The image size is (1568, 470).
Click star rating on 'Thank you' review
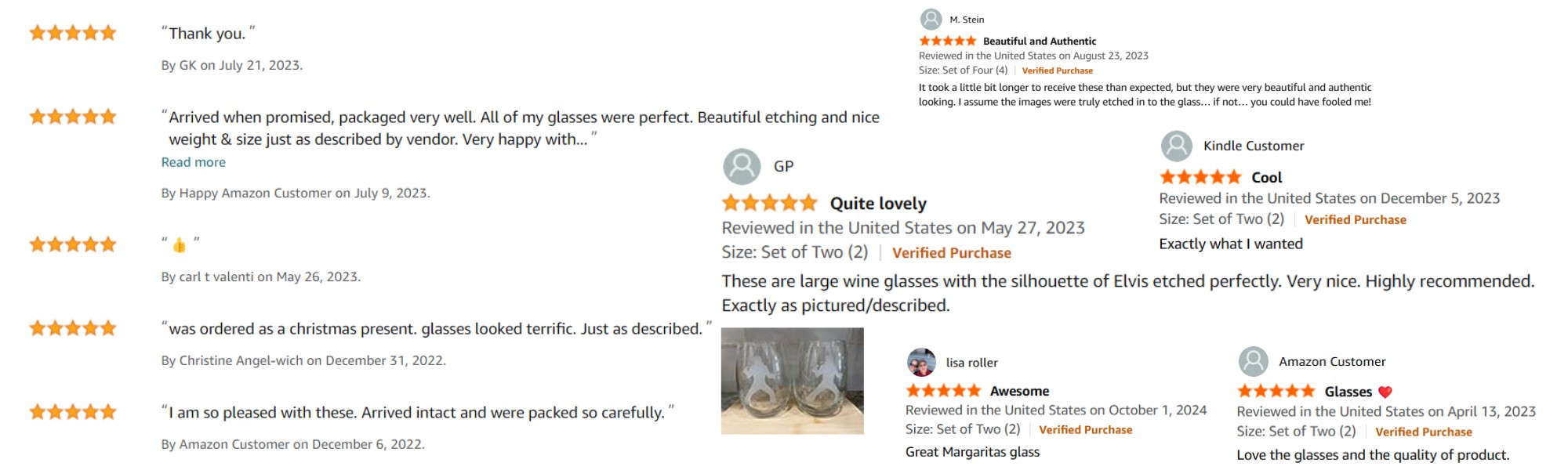pos(73,33)
